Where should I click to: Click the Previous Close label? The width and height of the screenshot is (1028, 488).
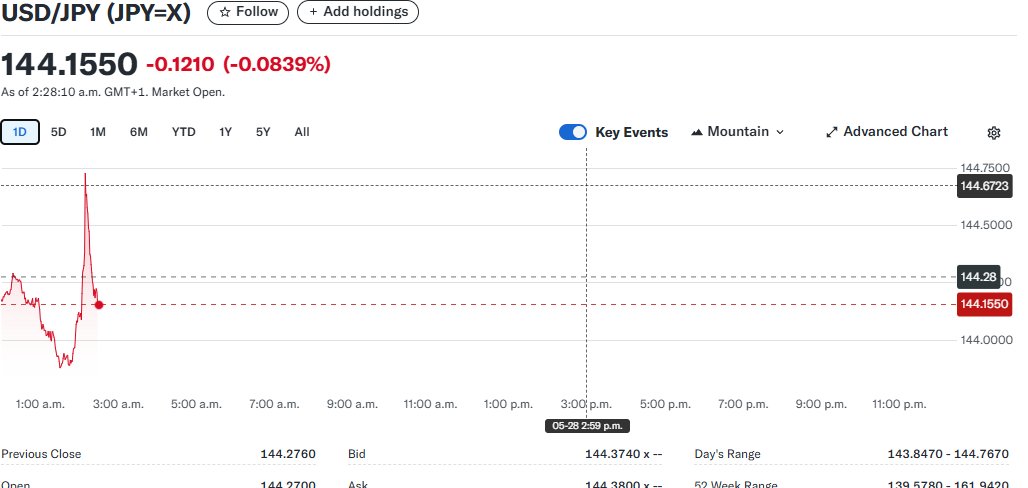tap(41, 454)
